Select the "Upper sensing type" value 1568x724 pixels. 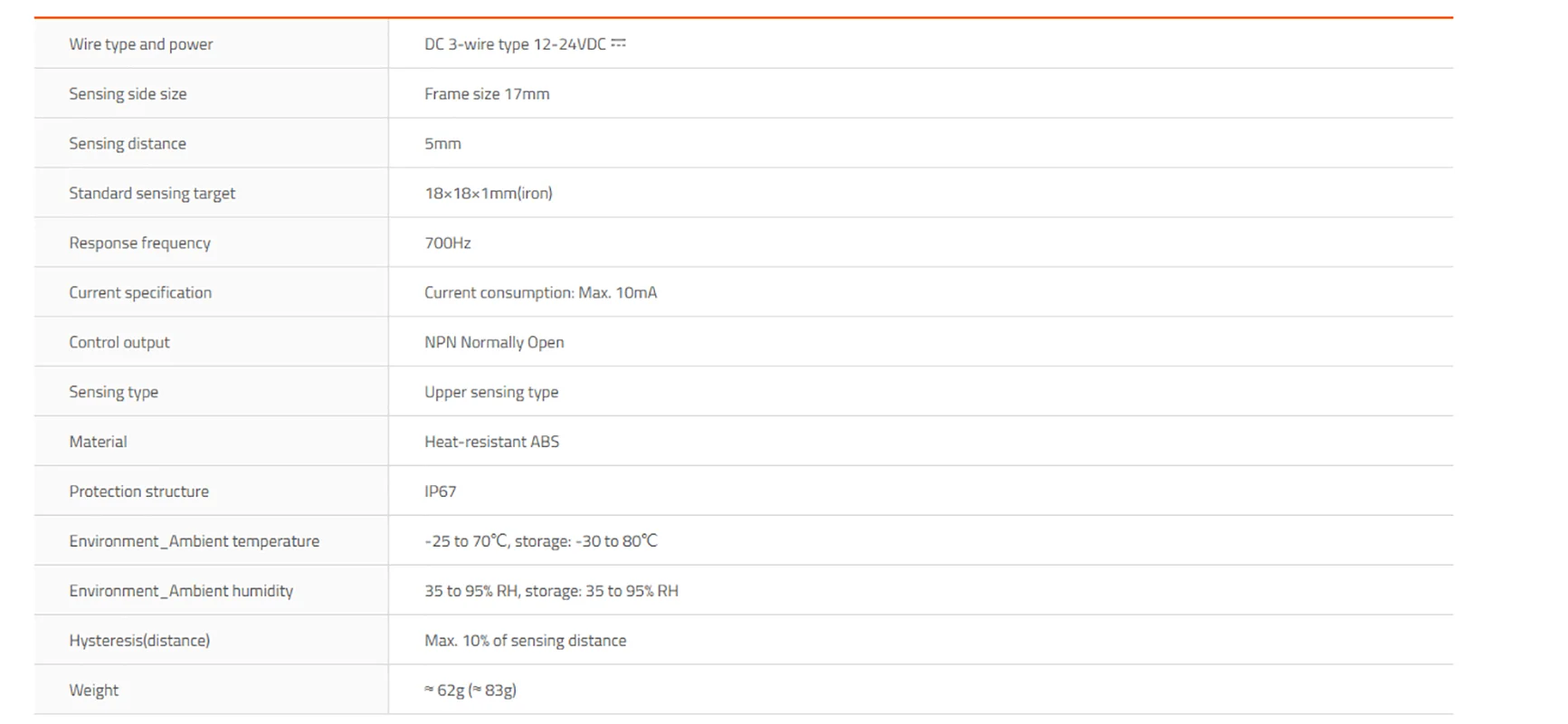491,393
